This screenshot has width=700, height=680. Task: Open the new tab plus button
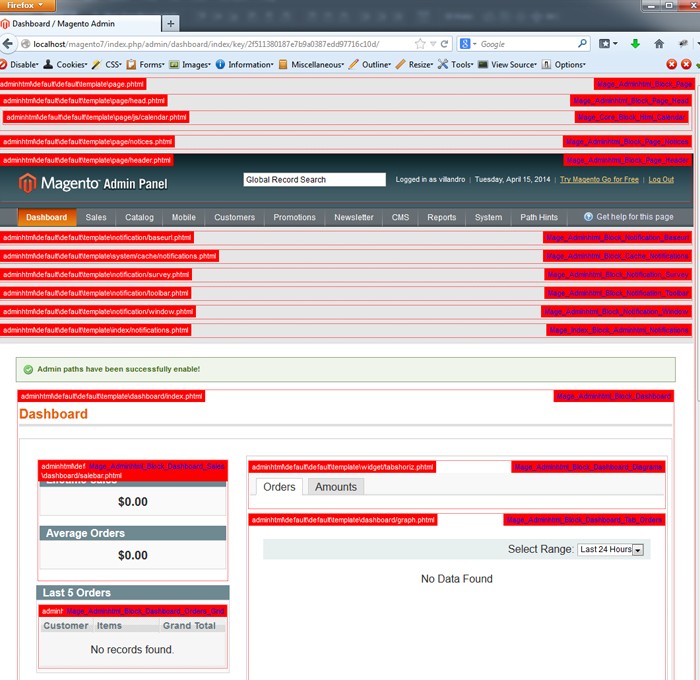pos(171,24)
